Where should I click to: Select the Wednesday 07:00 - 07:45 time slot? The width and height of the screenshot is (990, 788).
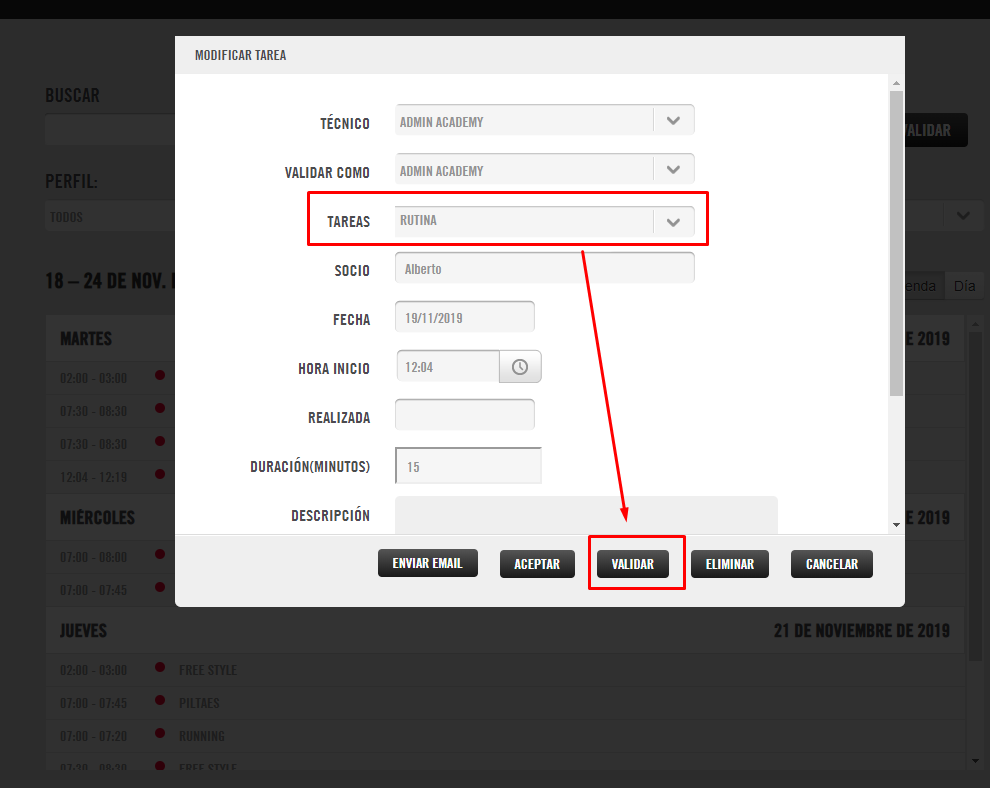click(93, 590)
